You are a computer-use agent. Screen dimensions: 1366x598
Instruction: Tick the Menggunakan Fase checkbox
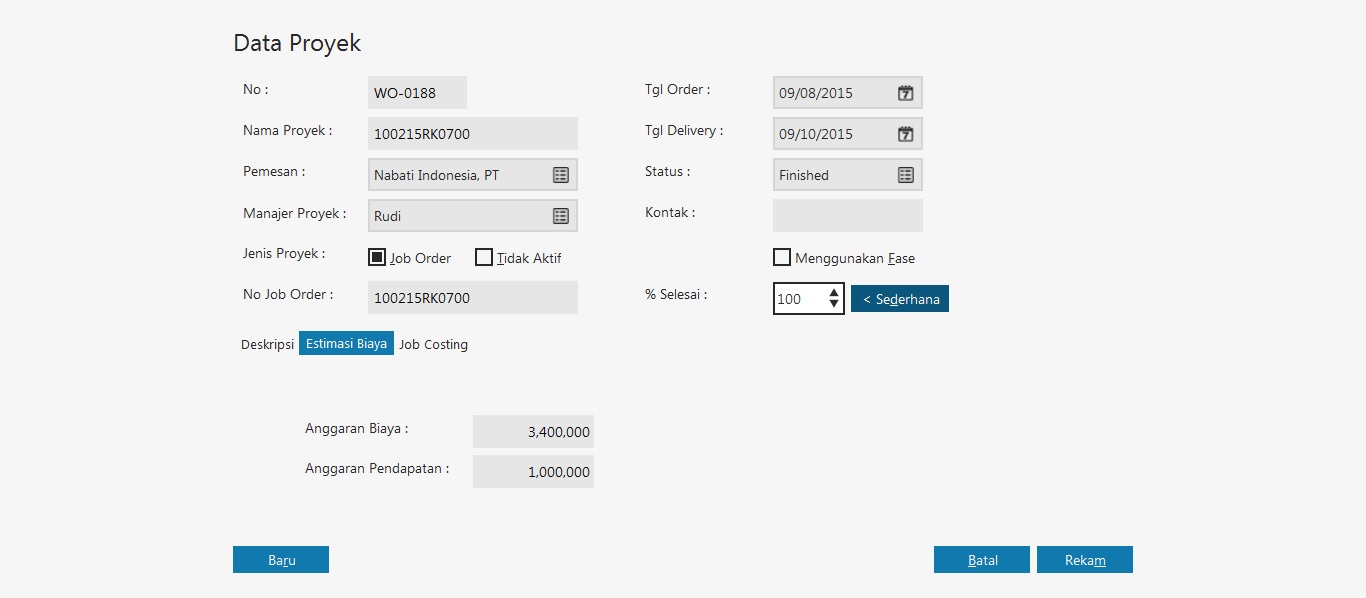point(782,257)
